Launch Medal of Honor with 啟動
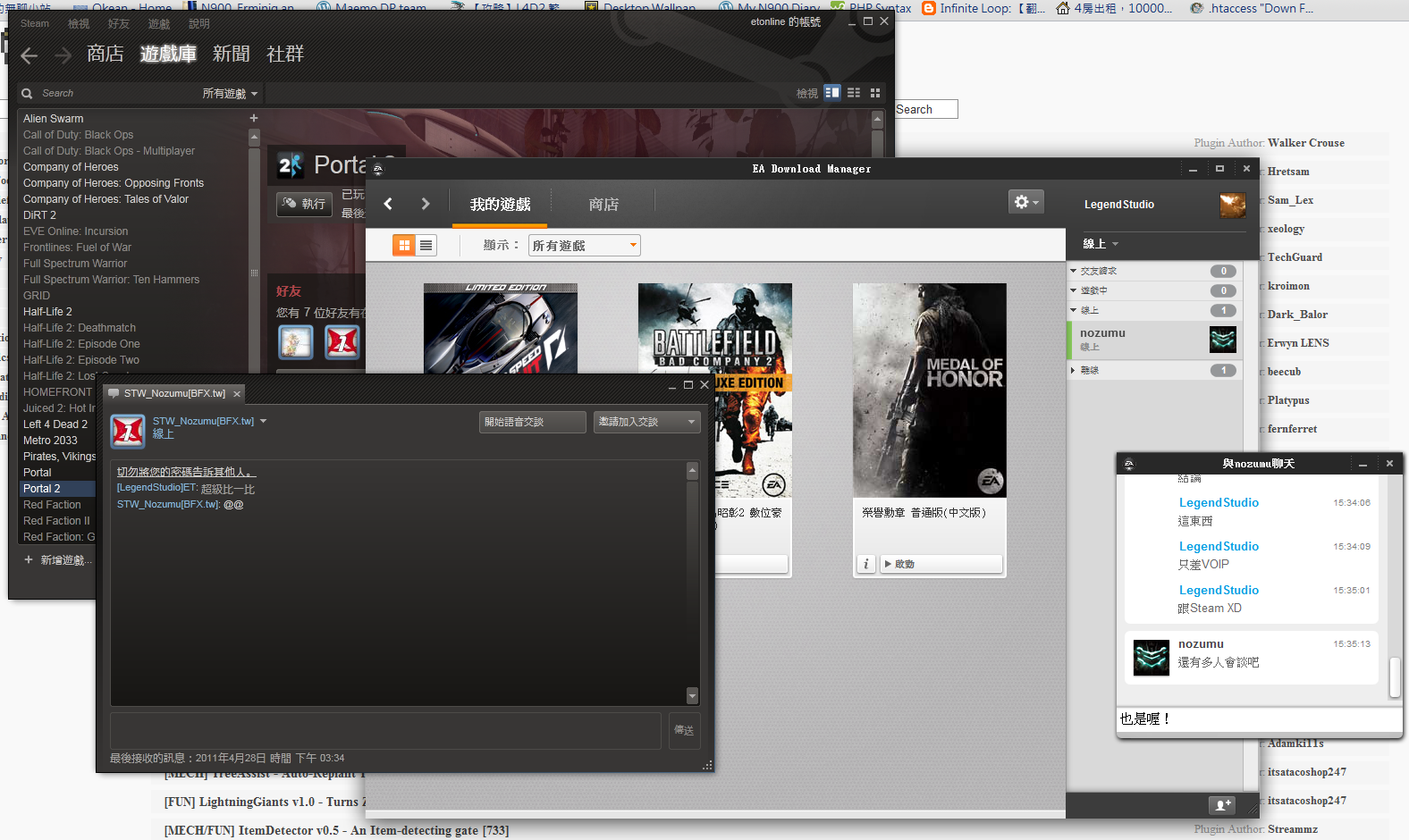The height and width of the screenshot is (840, 1409). pos(940,564)
